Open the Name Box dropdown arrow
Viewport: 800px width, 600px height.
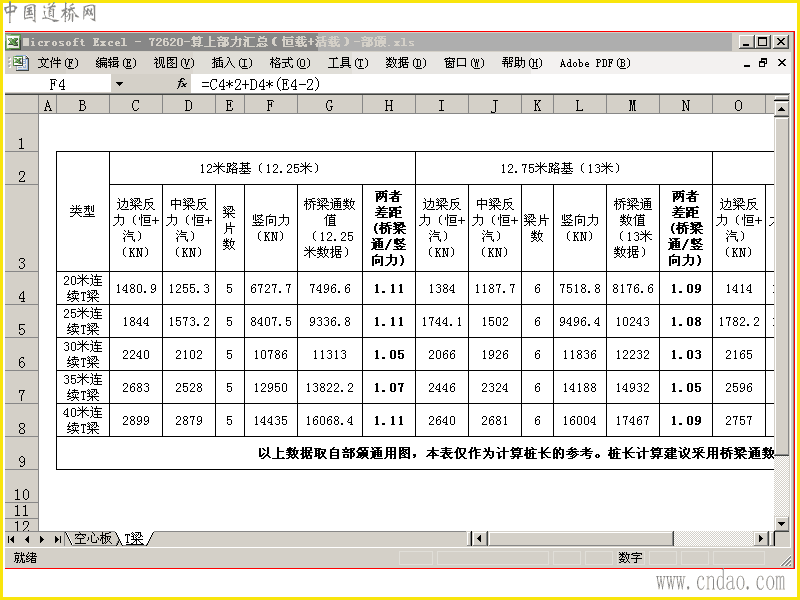pyautogui.click(x=119, y=84)
